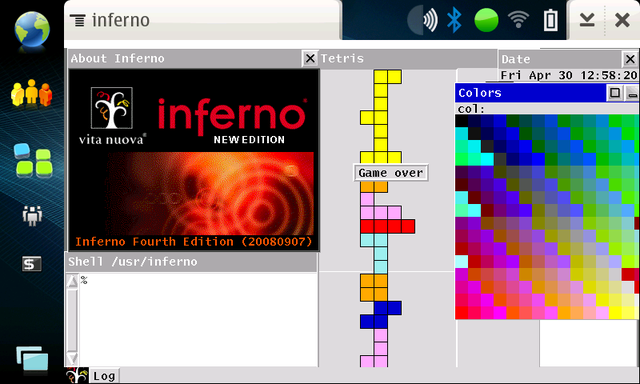Select the About Inferno title bar
This screenshot has height=384, width=640.
(185, 58)
